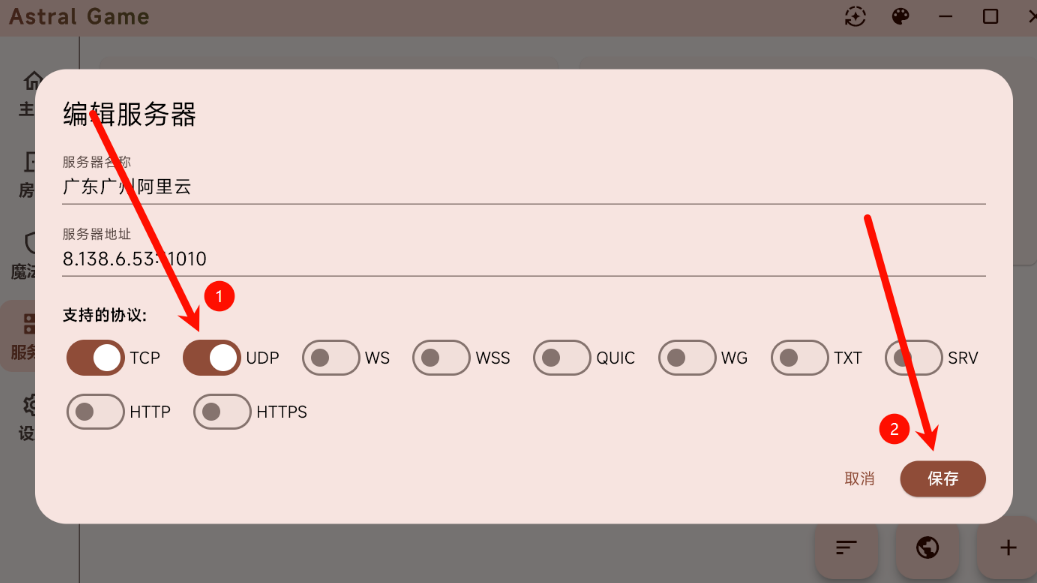Toggle the HTTPS protocol on
1037x583 pixels.
222,412
